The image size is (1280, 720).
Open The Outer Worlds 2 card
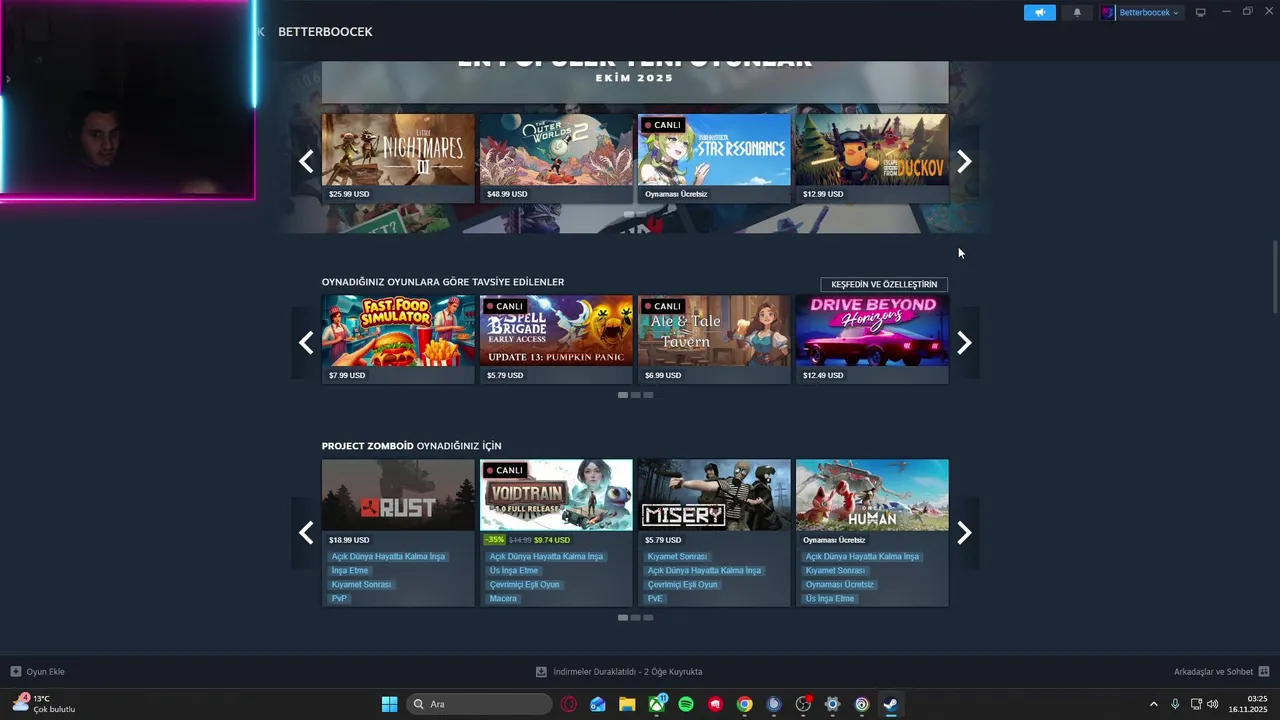556,158
